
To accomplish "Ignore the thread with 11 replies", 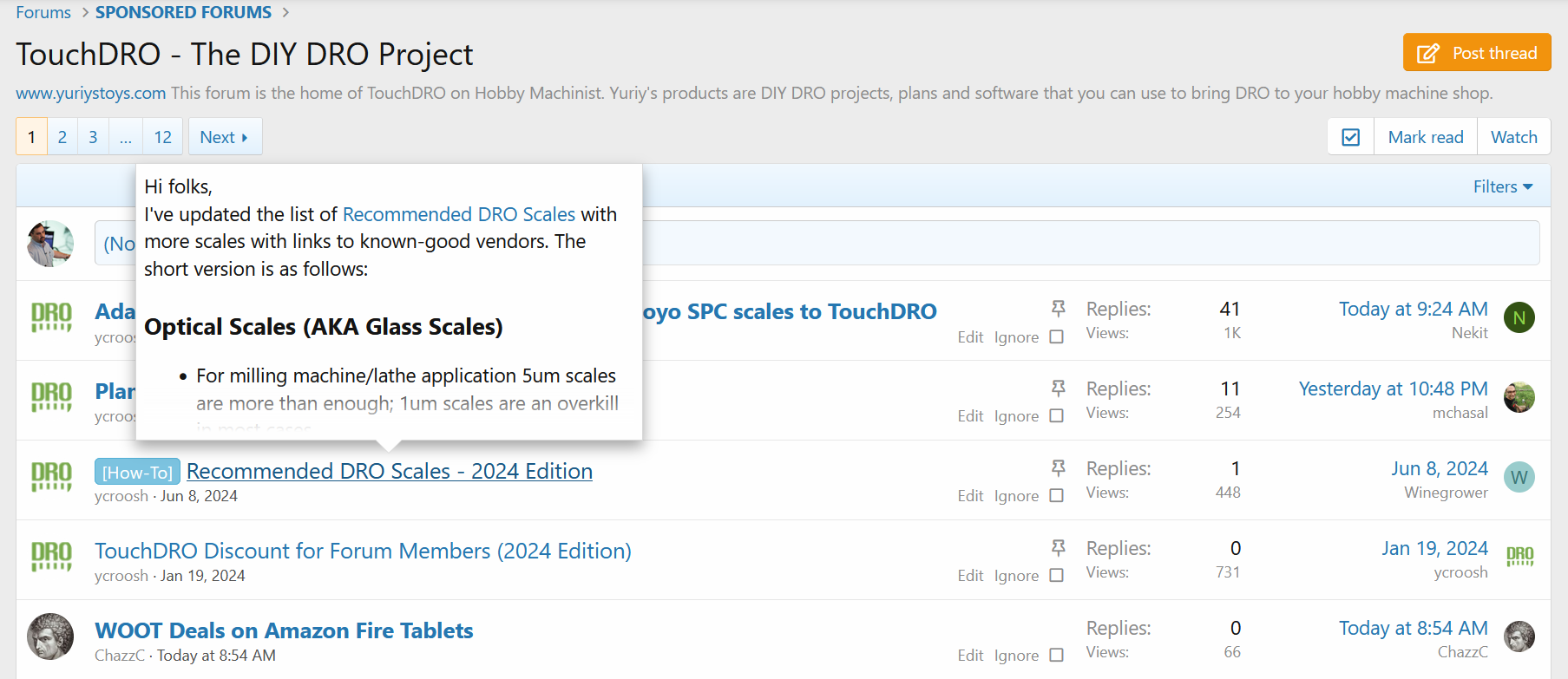I will pyautogui.click(x=1016, y=416).
